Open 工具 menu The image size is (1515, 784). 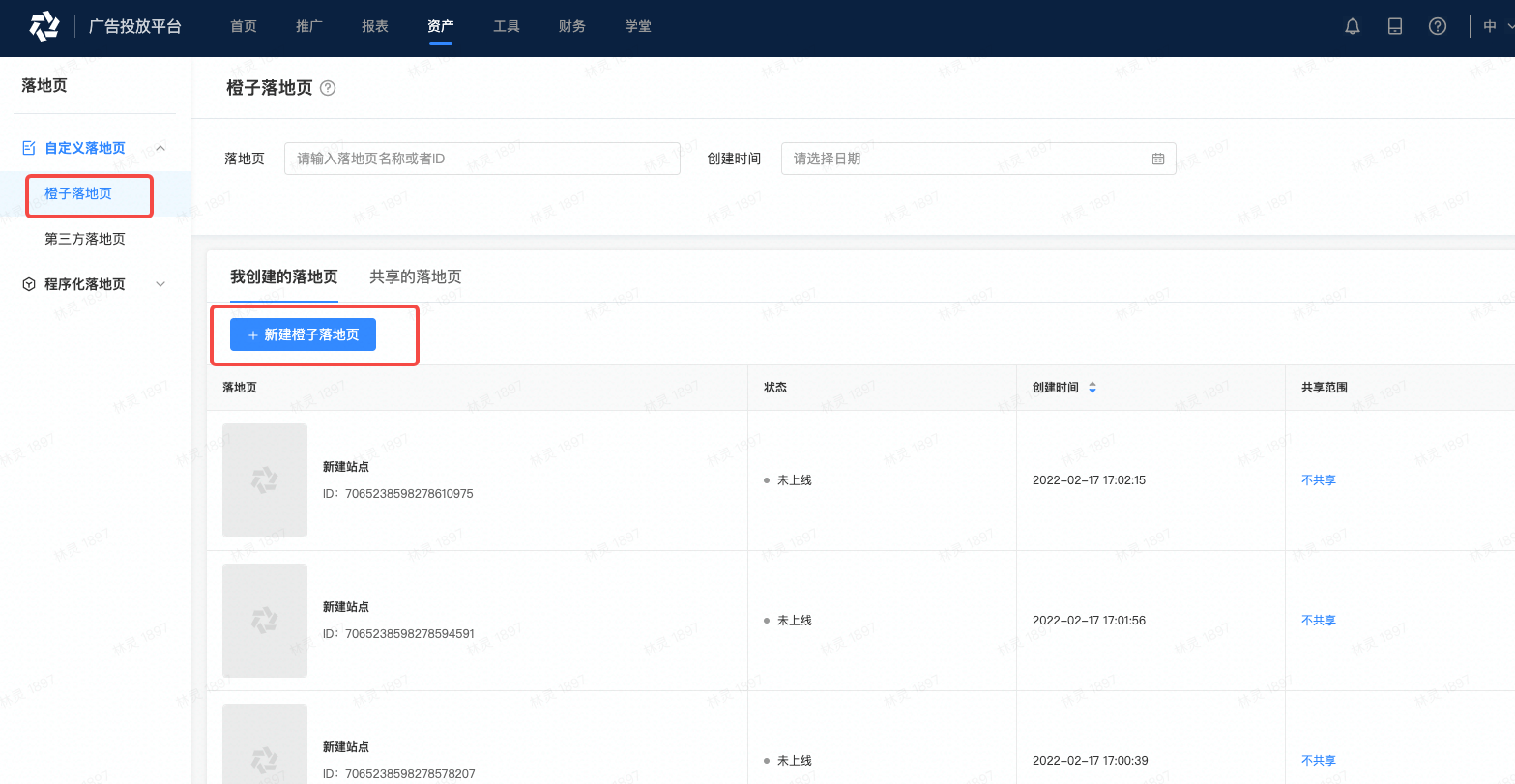(507, 27)
